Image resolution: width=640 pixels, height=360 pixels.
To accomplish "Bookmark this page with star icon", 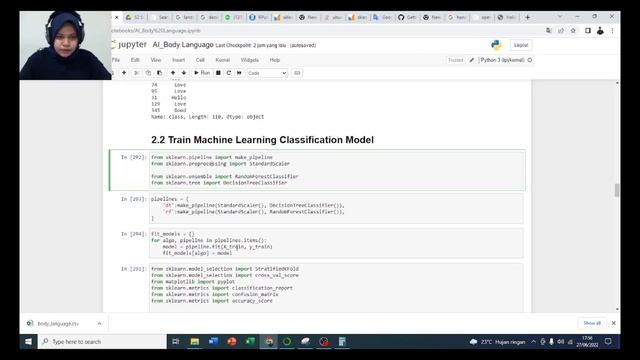I will [x=573, y=31].
